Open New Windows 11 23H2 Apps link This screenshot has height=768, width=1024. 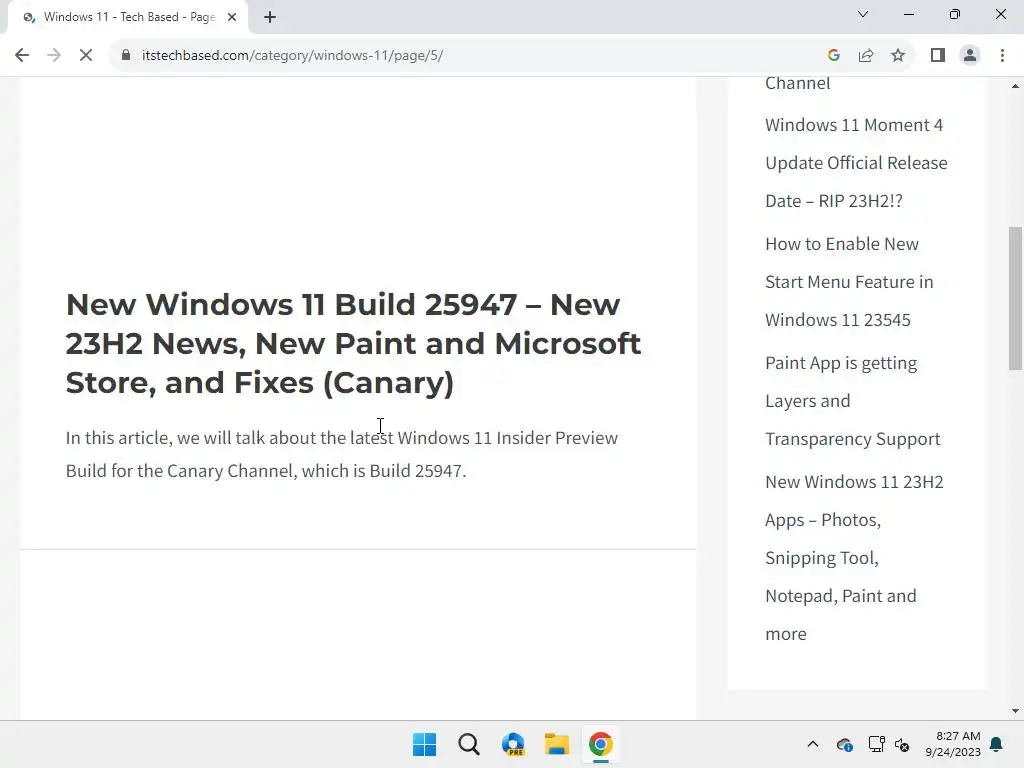[x=854, y=558]
